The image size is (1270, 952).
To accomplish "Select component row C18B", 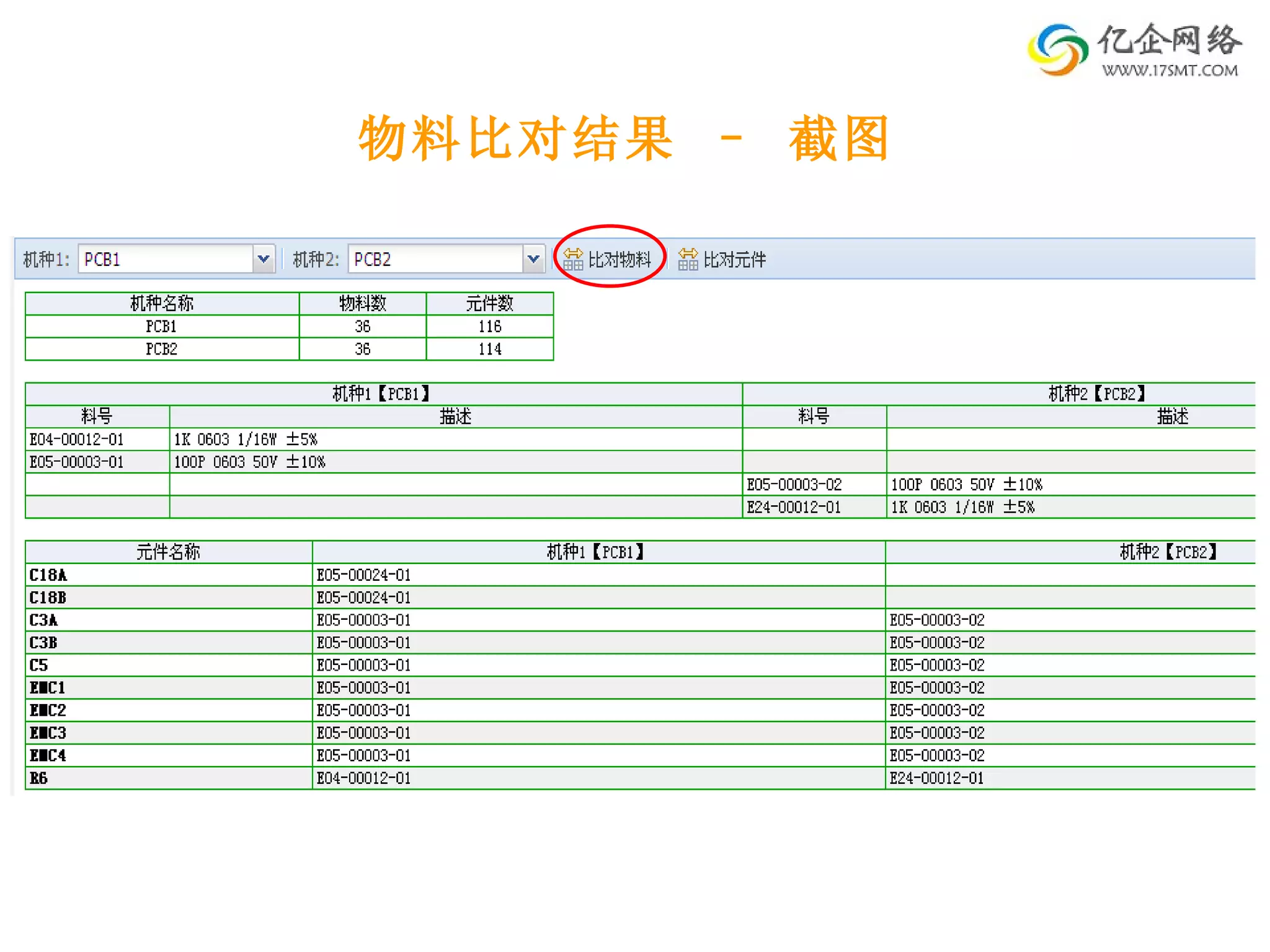I will pos(641,597).
